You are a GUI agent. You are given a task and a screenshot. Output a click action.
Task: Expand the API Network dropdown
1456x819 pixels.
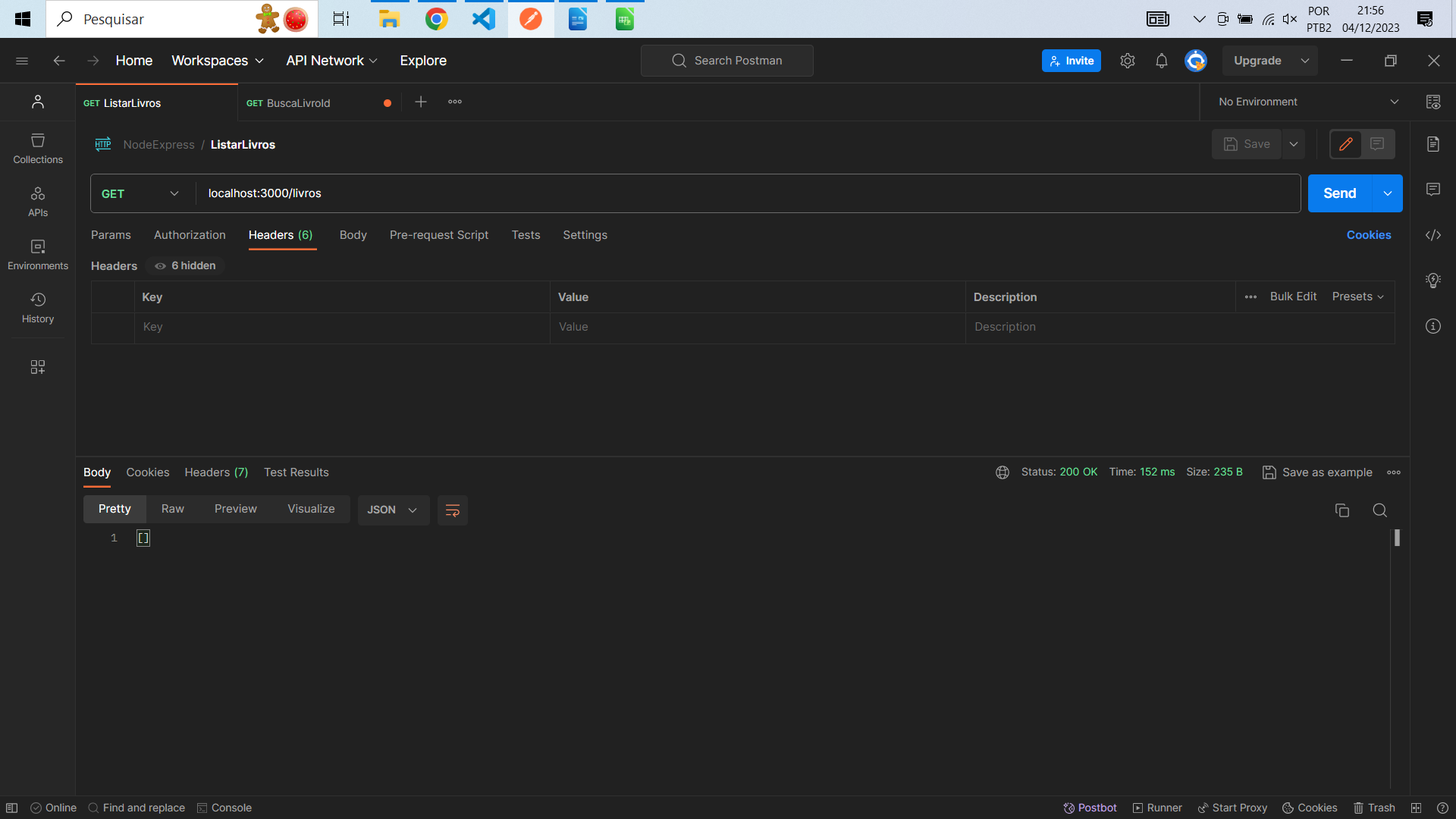coord(331,61)
